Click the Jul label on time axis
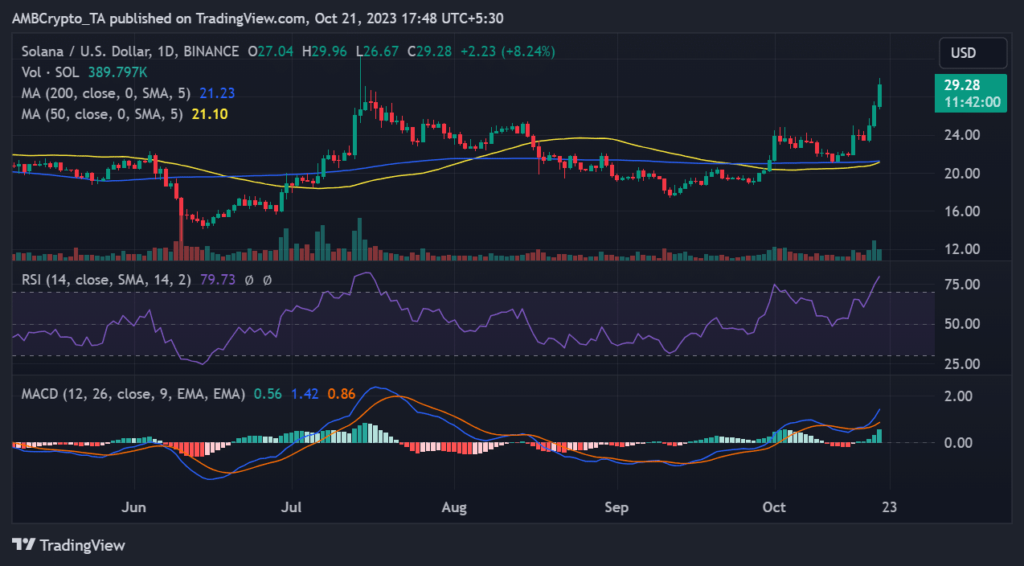Viewport: 1024px width, 566px height. click(x=293, y=507)
